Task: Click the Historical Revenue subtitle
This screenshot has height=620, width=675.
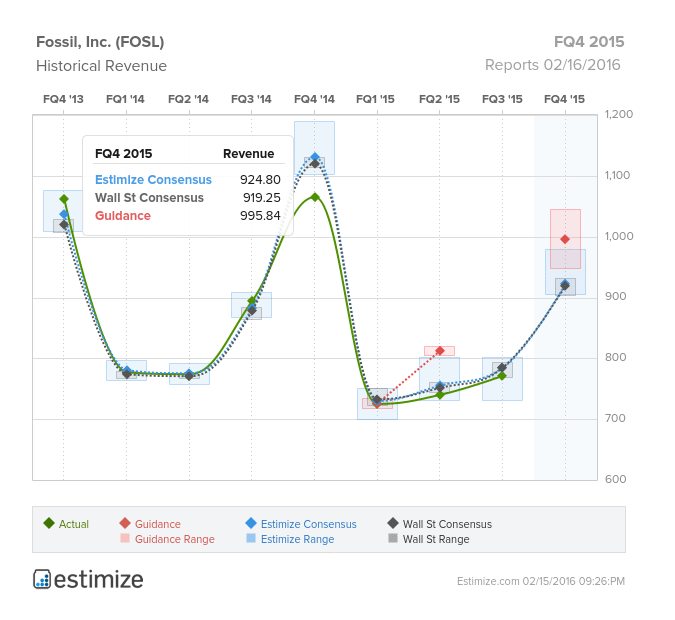Action: (x=102, y=66)
